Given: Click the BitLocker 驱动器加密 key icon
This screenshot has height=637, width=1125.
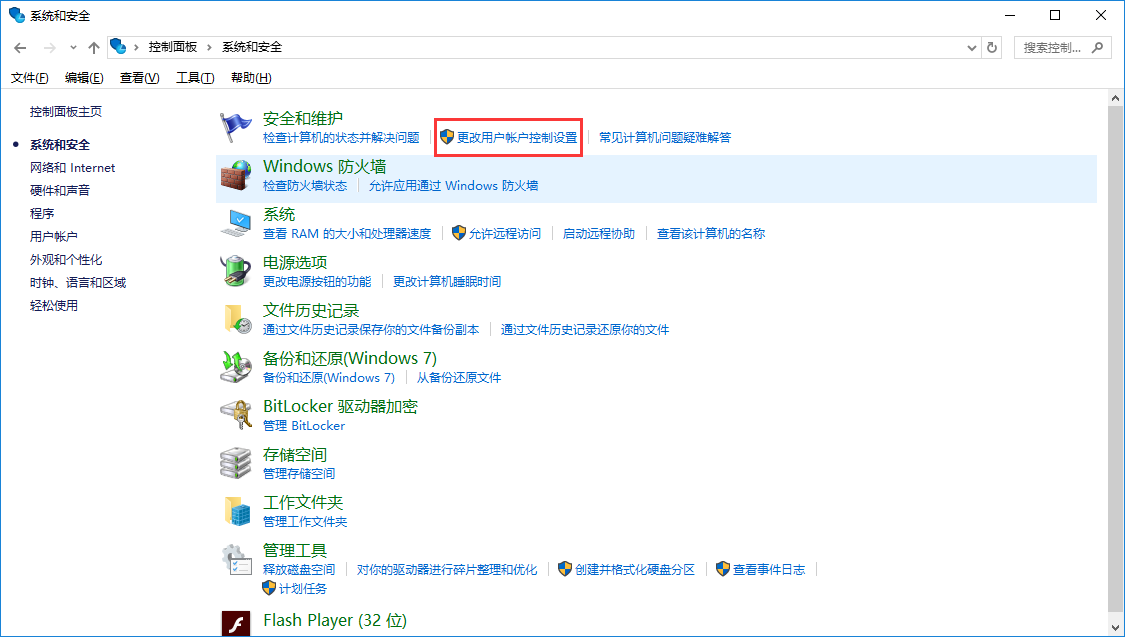Looking at the screenshot, I should tap(236, 414).
